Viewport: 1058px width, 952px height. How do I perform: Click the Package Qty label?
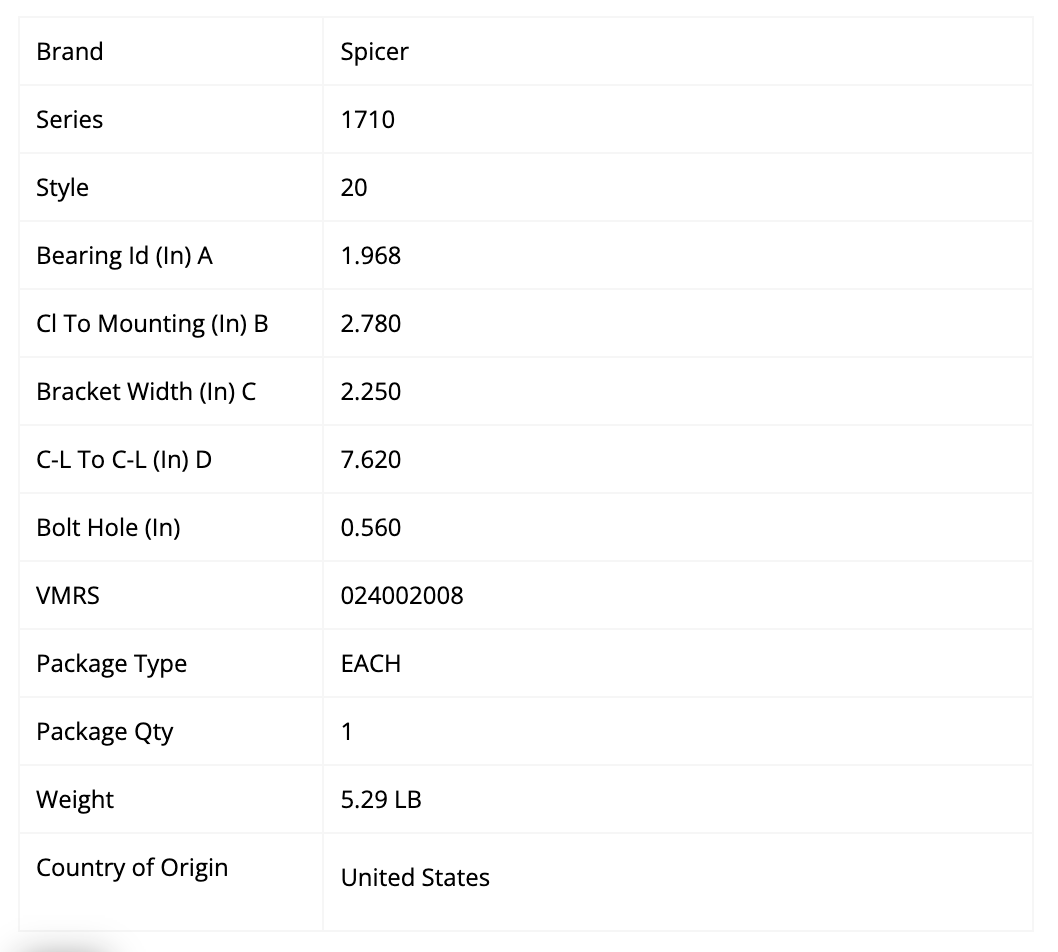point(105,732)
